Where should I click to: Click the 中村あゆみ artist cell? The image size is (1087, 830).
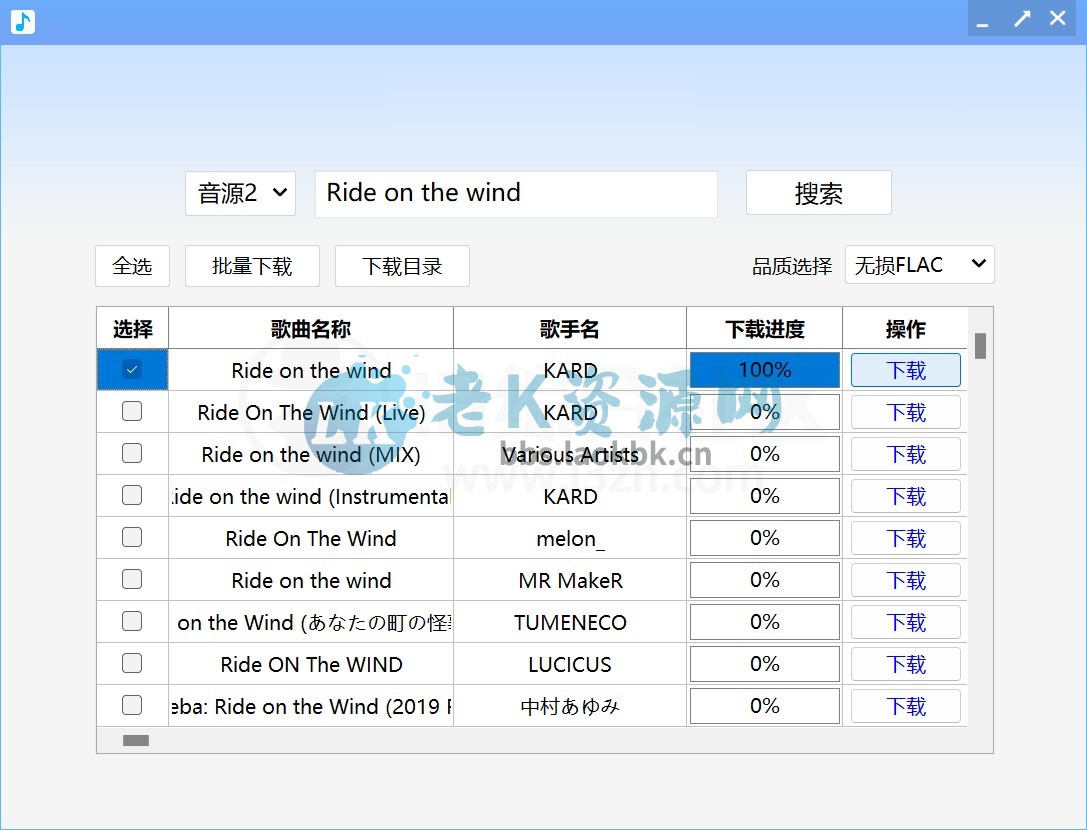click(x=570, y=707)
